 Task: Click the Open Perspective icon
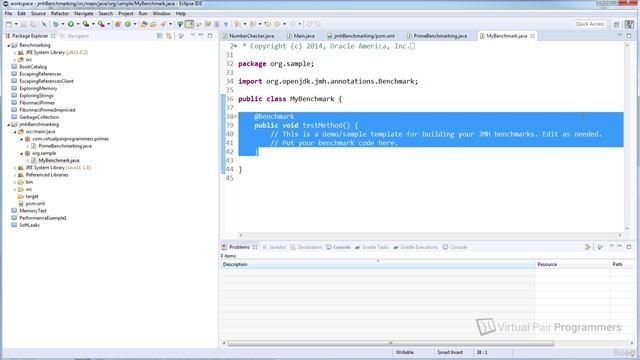[617, 24]
